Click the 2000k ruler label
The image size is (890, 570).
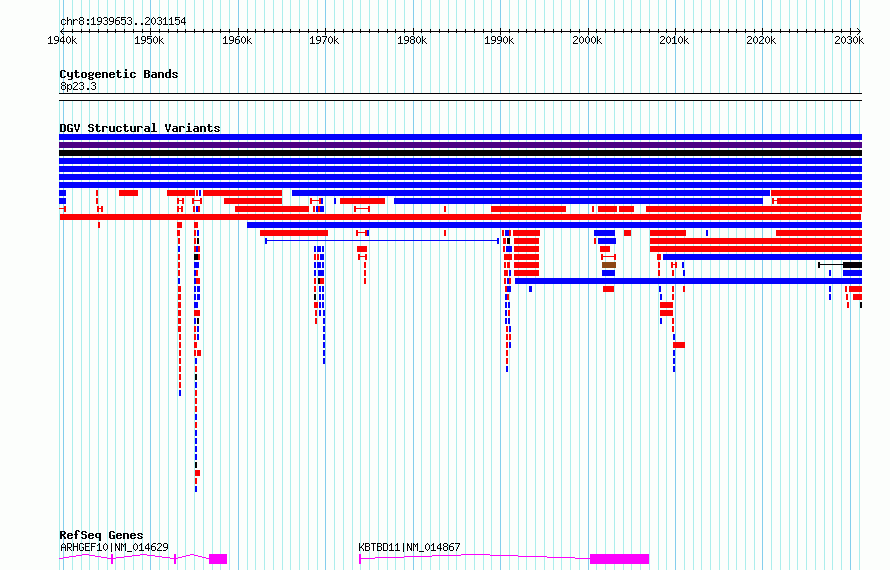point(587,40)
